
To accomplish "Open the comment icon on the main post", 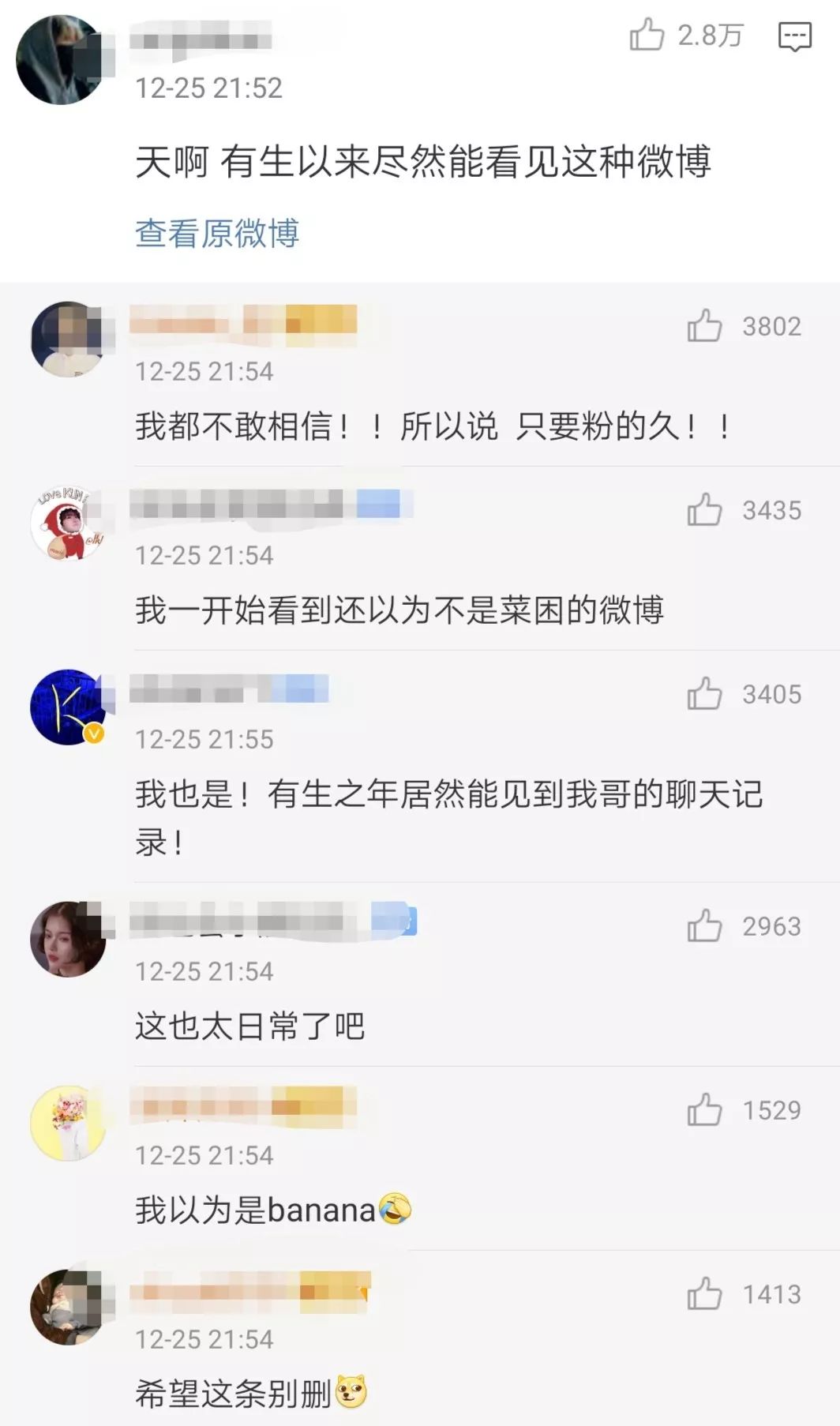I will tap(794, 36).
